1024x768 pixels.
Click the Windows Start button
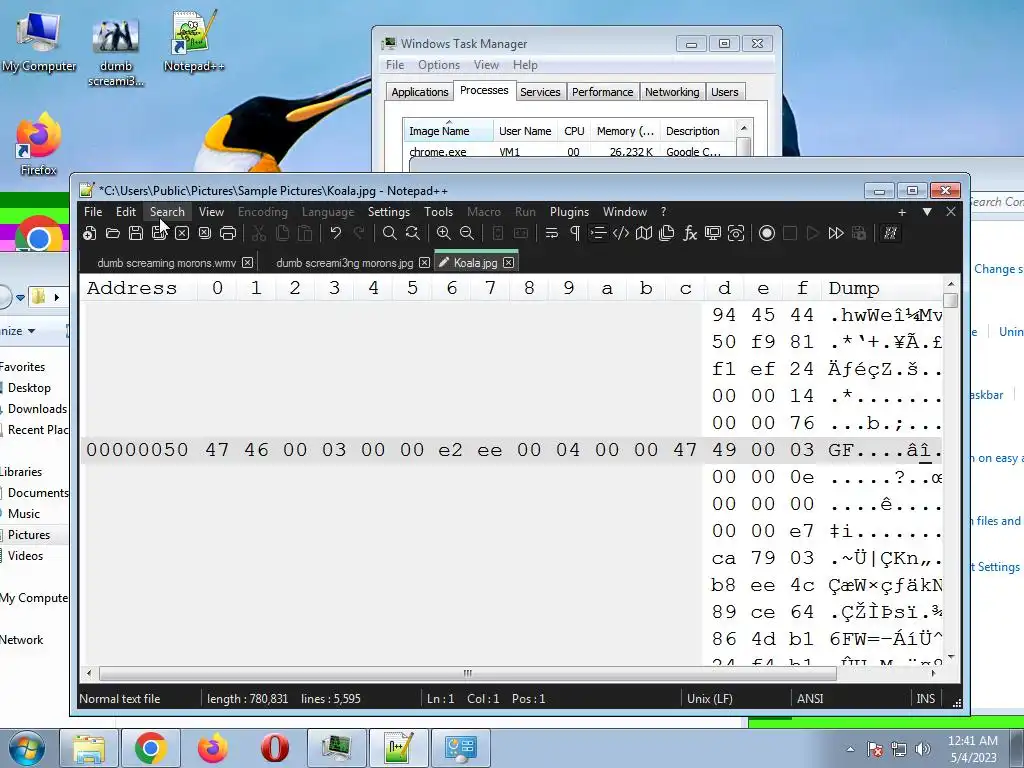pos(27,748)
